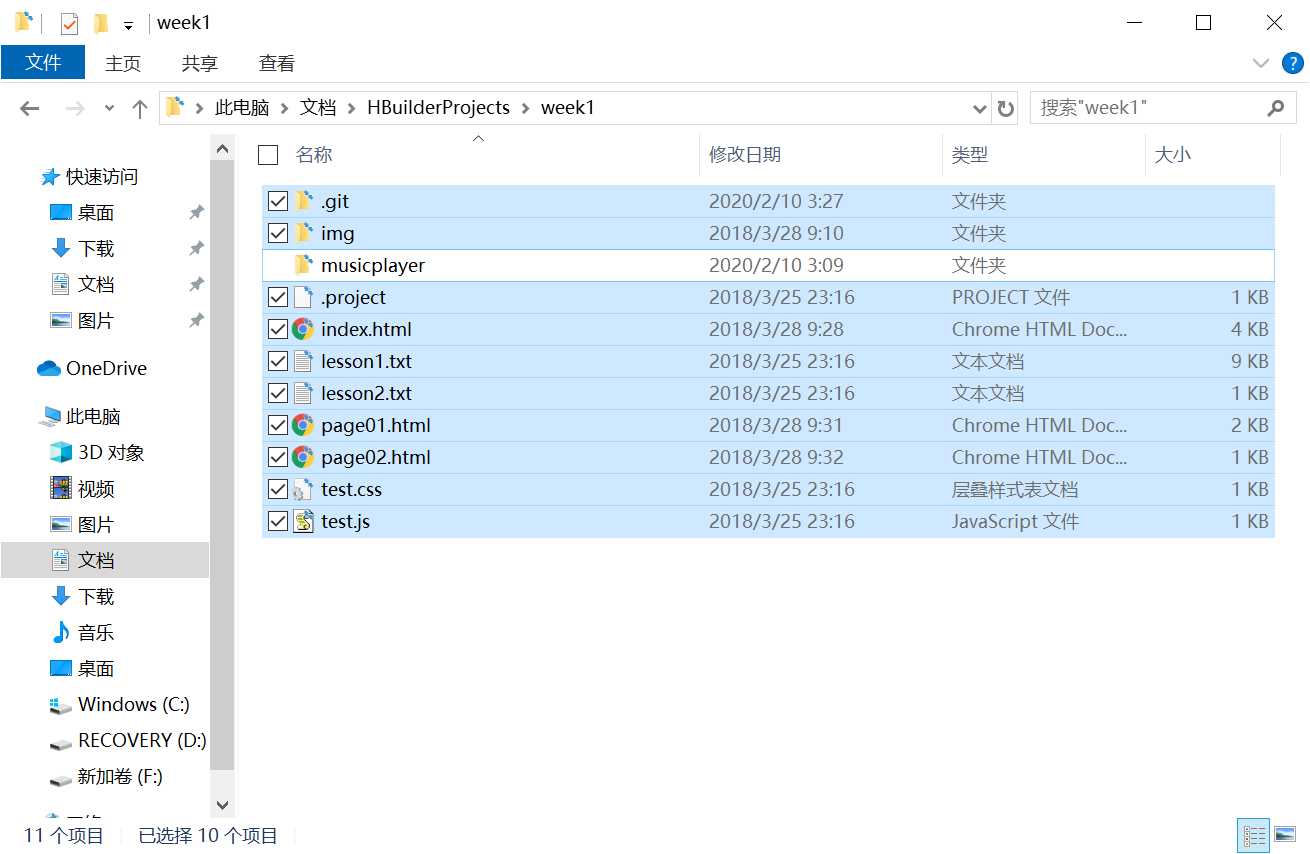Open RECOVERY (D:) drive

coord(142,741)
